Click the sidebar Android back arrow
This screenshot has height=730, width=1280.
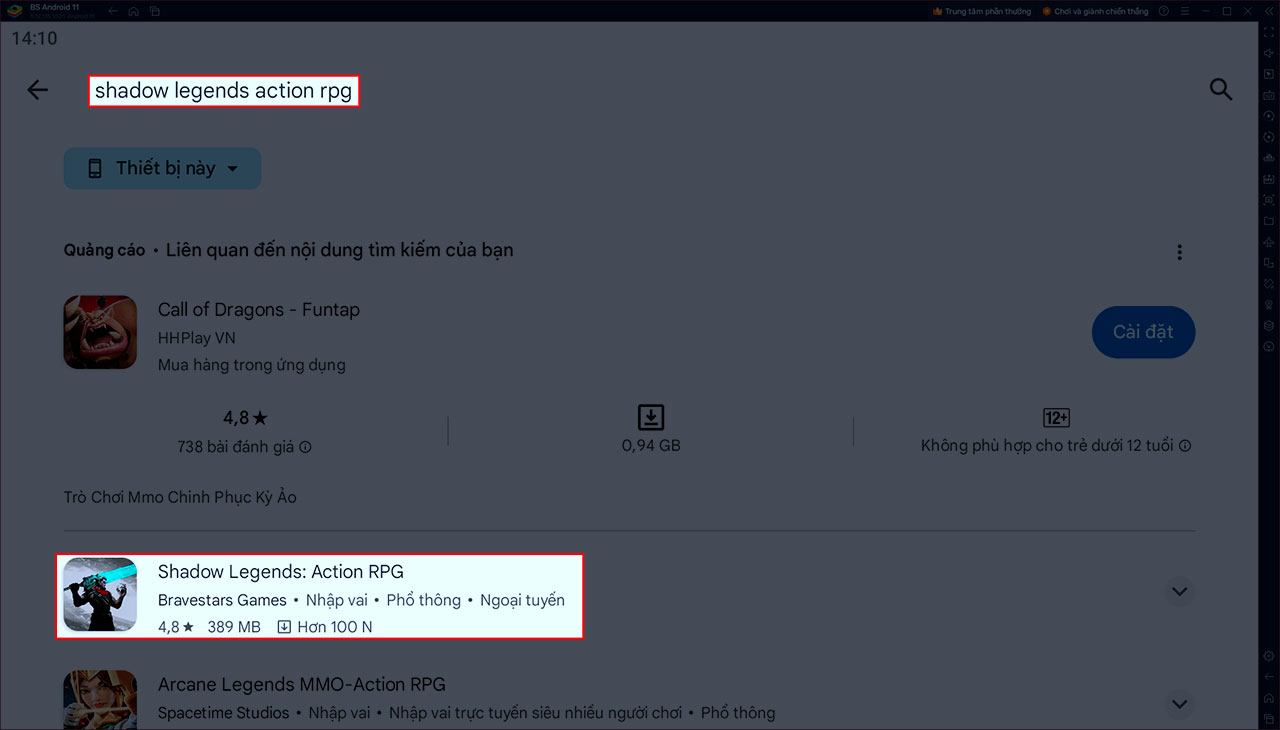pos(1269,677)
